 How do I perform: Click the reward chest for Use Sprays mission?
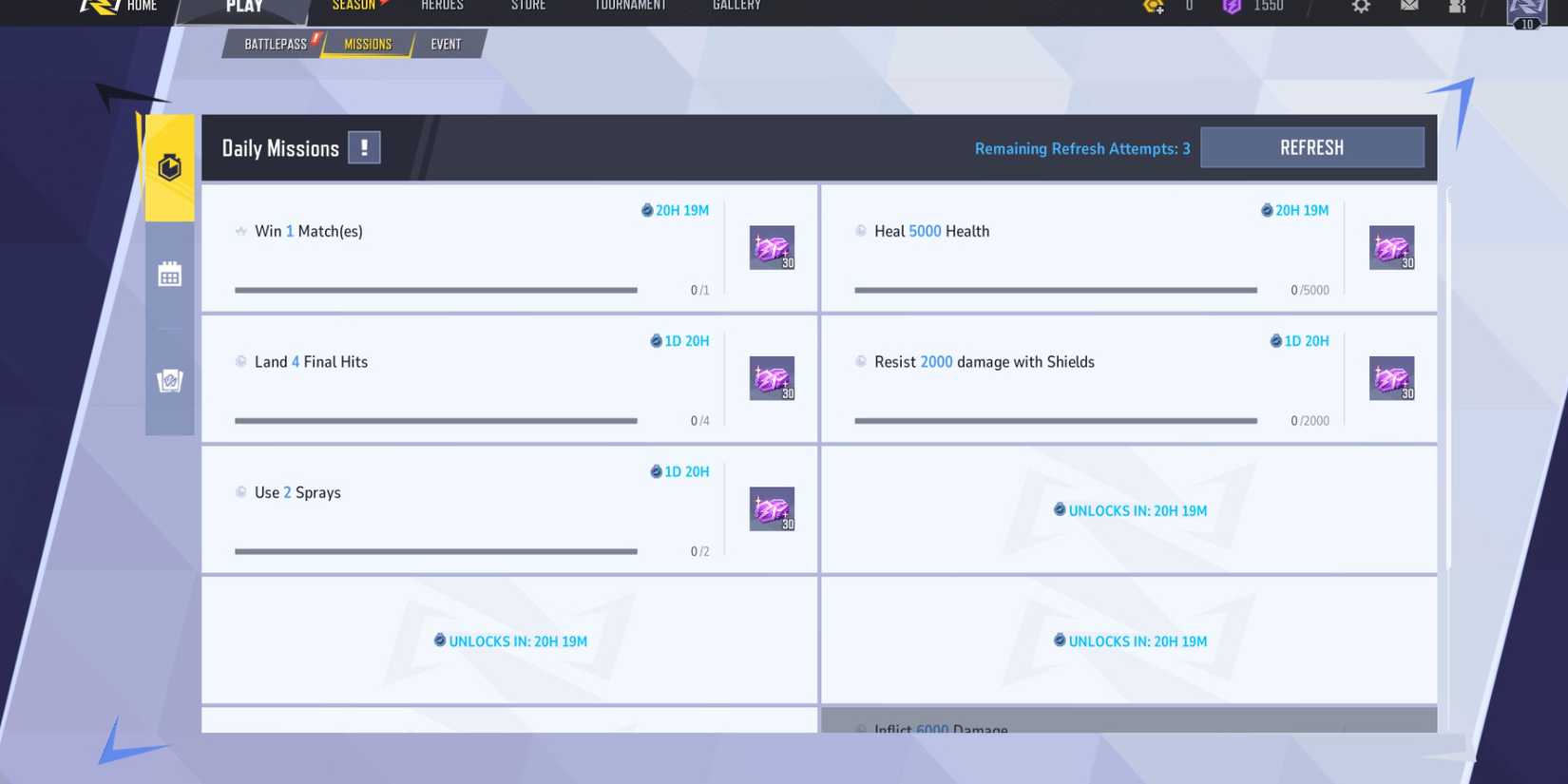pyautogui.click(x=772, y=509)
